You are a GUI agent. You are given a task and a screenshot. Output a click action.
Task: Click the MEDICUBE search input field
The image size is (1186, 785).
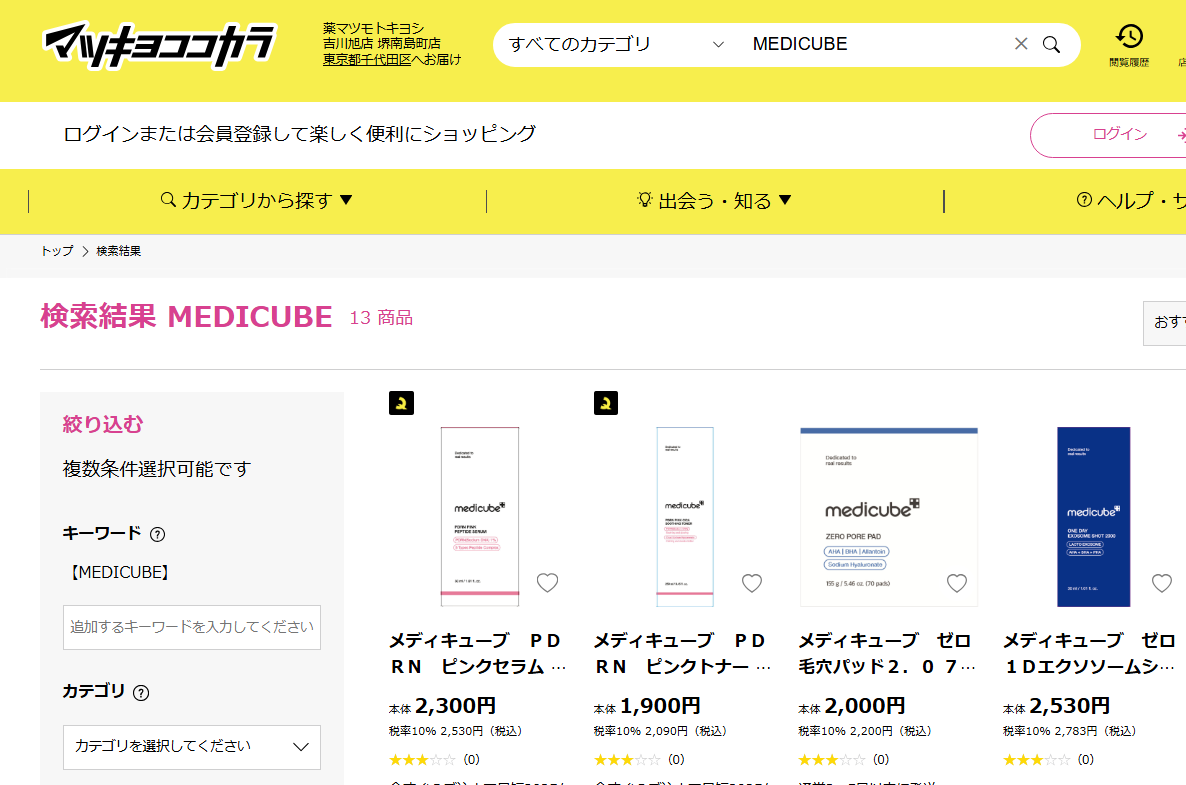[877, 45]
